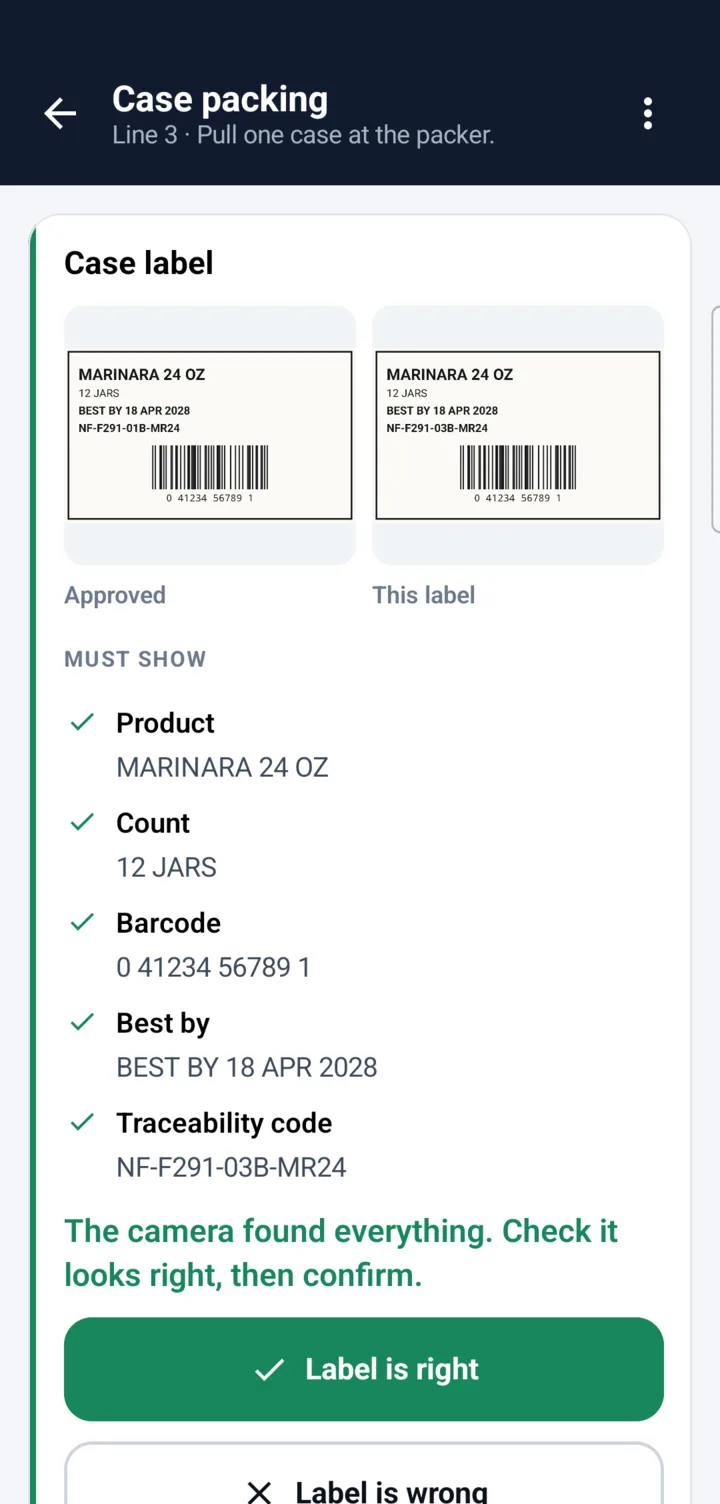Tap the 0 41234 56789 1 barcode value

213,967
